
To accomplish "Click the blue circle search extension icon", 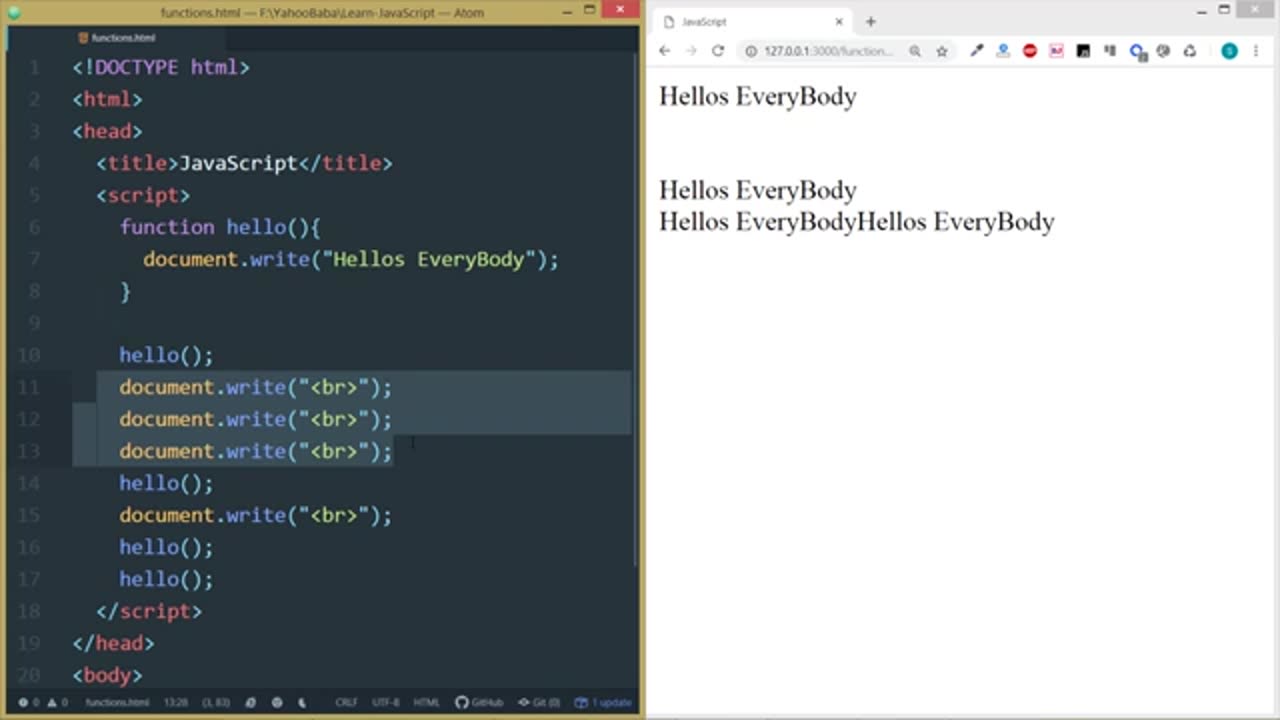I will coord(1137,52).
